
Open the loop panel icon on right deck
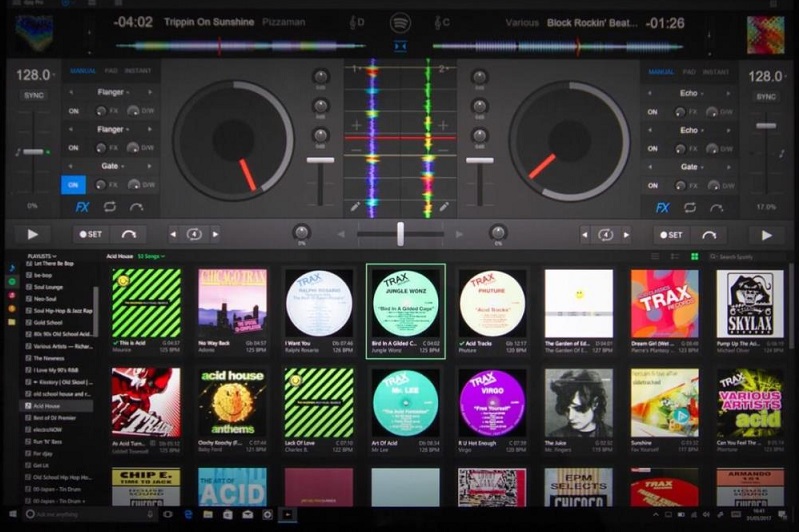[690, 207]
